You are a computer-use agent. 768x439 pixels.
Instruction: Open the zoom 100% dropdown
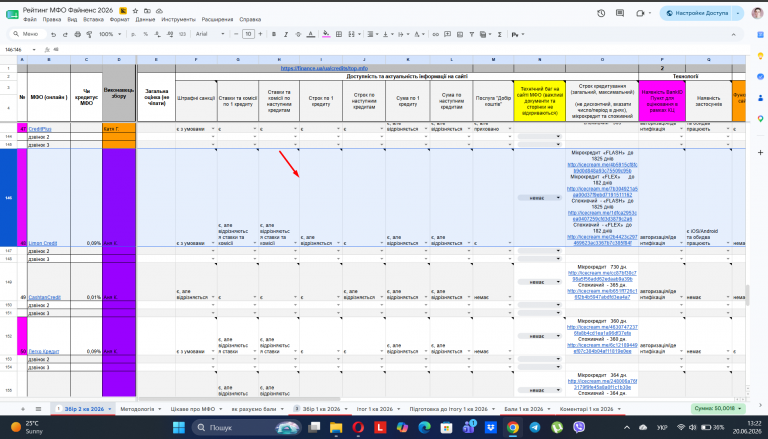point(110,34)
